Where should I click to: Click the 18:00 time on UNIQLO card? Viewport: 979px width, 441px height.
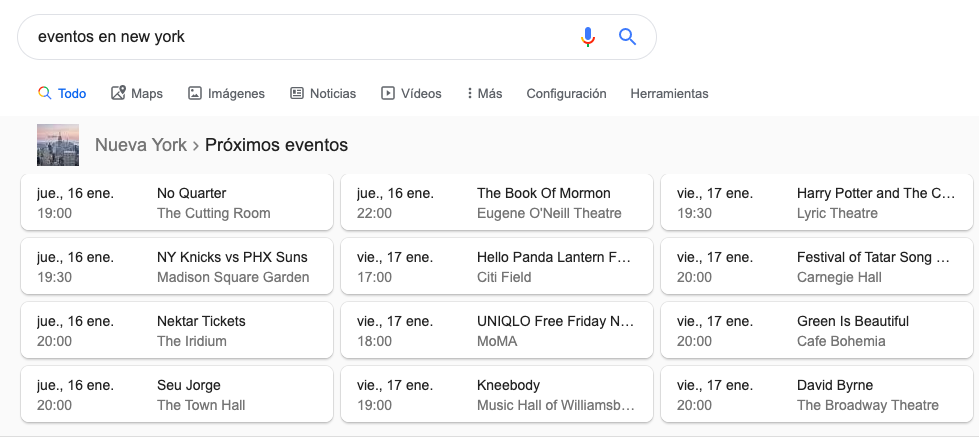pos(375,341)
